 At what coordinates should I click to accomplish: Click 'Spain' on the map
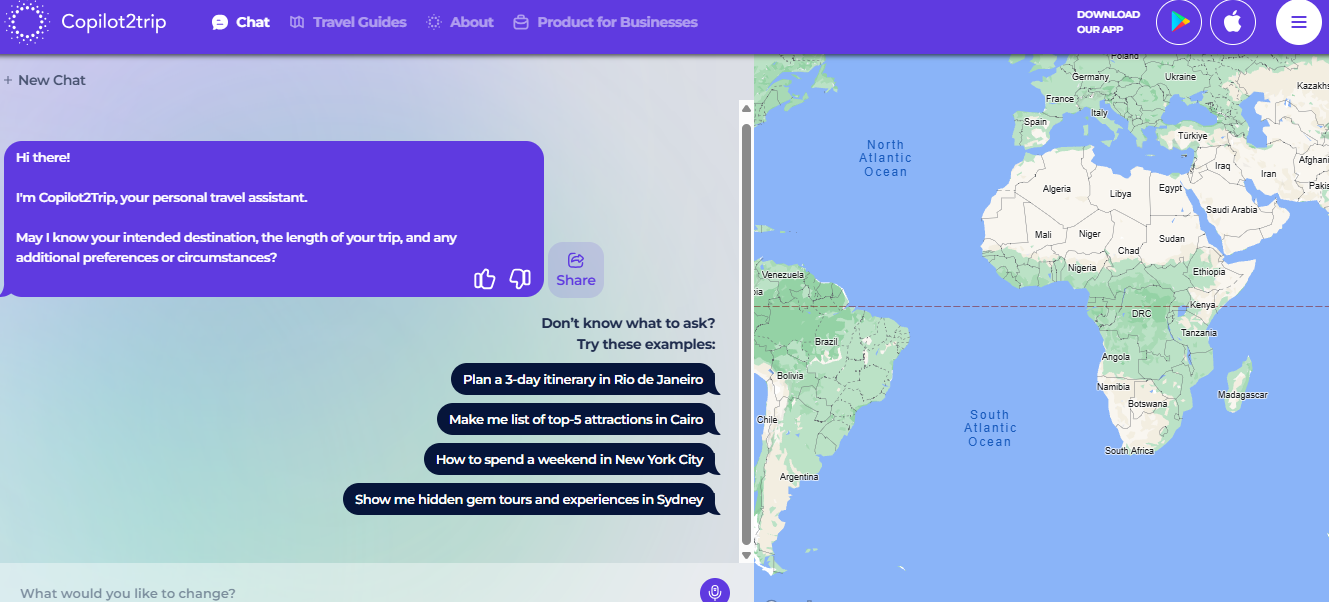point(1035,122)
